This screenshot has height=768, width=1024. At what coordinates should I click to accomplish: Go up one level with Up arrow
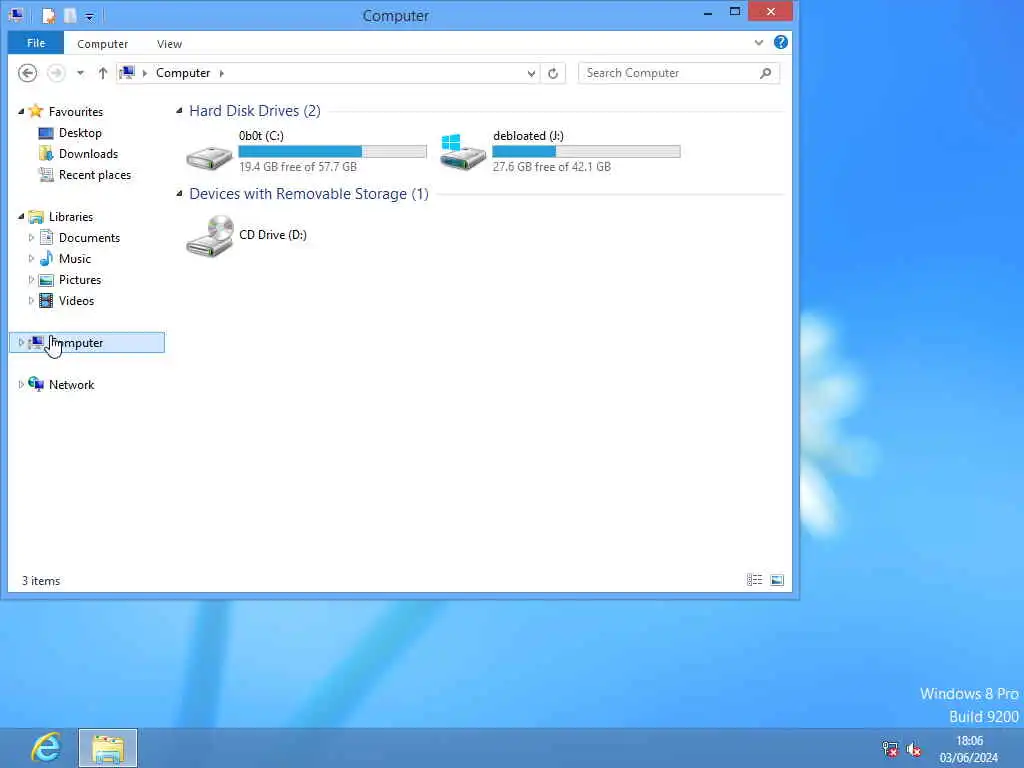(103, 73)
